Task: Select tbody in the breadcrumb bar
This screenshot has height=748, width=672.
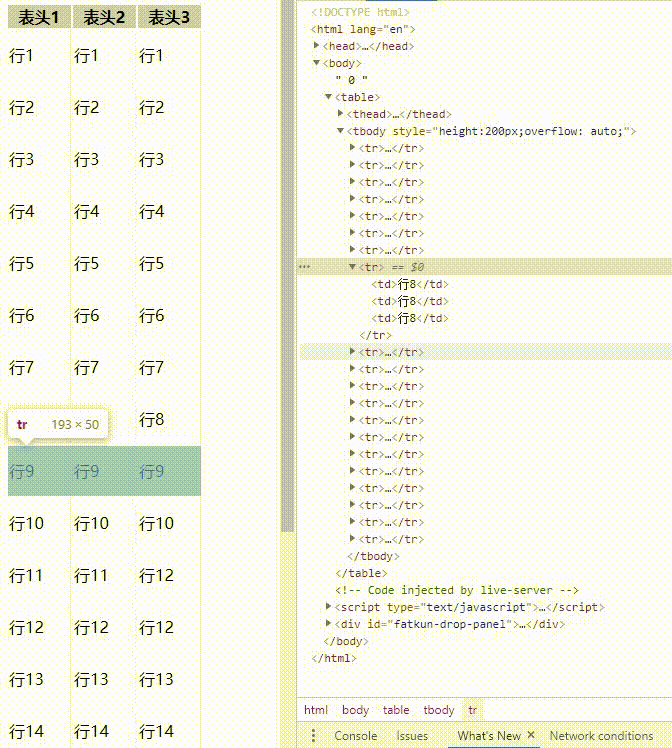Action: coord(439,710)
